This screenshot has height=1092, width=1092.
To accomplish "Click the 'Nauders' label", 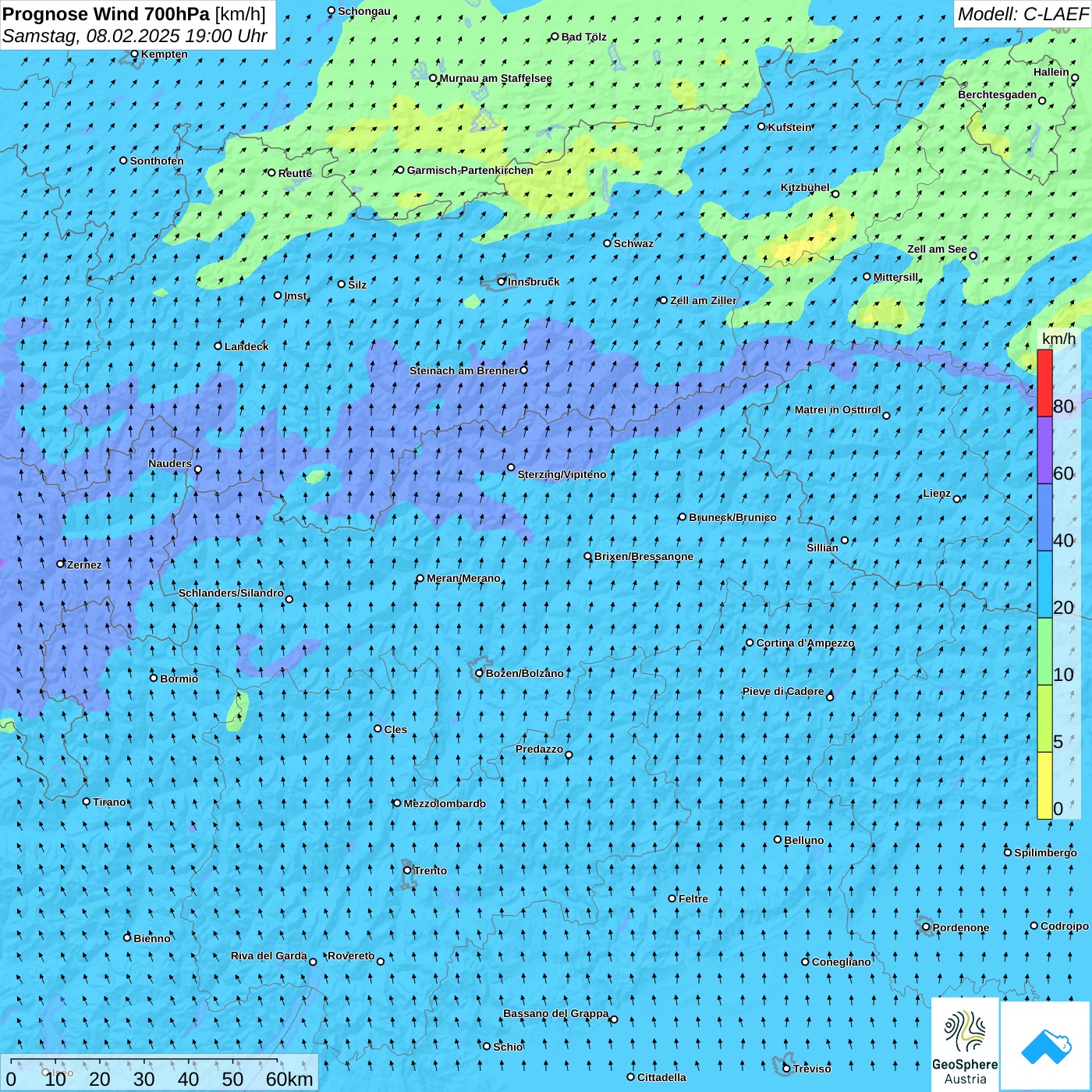I will pyautogui.click(x=169, y=463).
